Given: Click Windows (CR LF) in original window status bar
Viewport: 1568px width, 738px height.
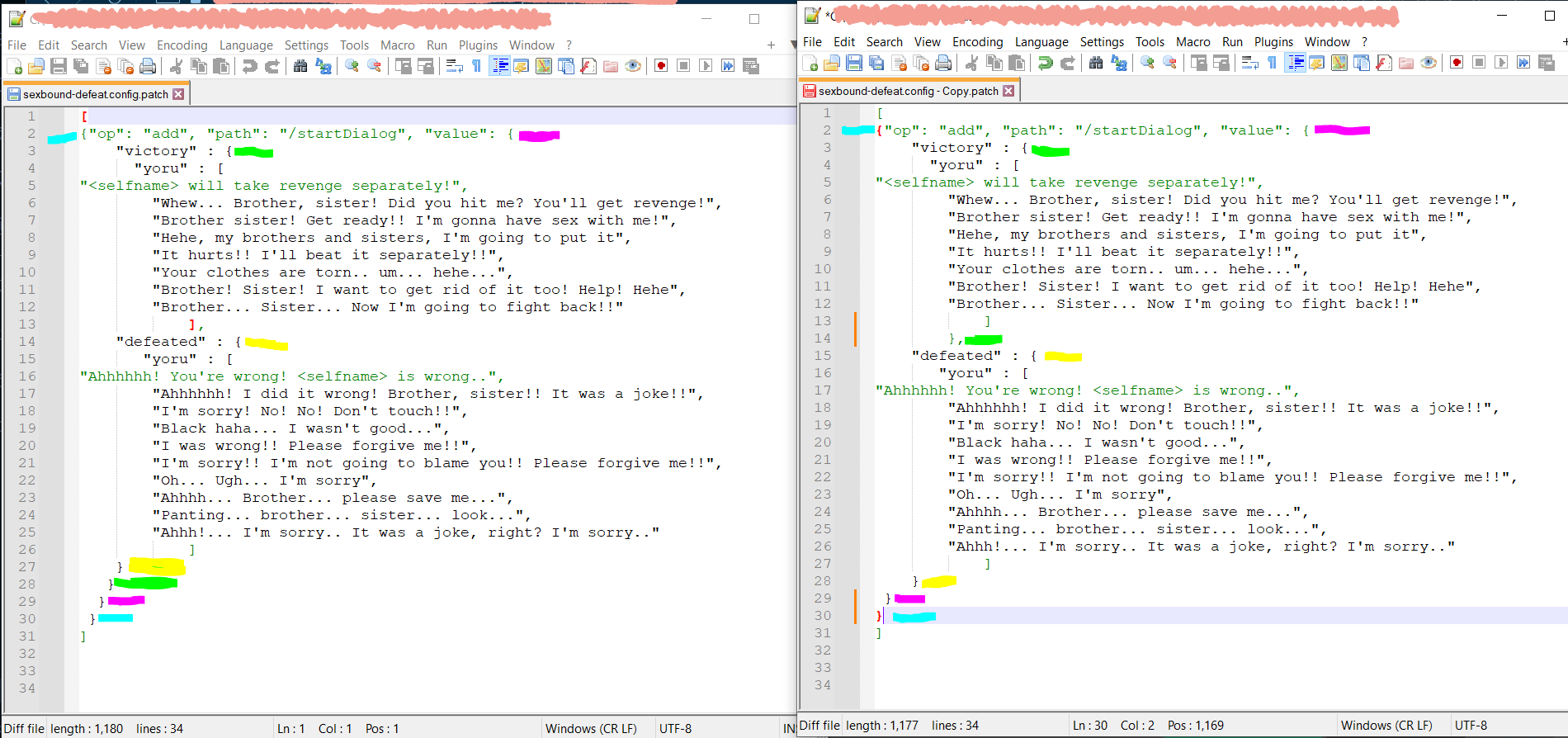Looking at the screenshot, I should point(591,729).
